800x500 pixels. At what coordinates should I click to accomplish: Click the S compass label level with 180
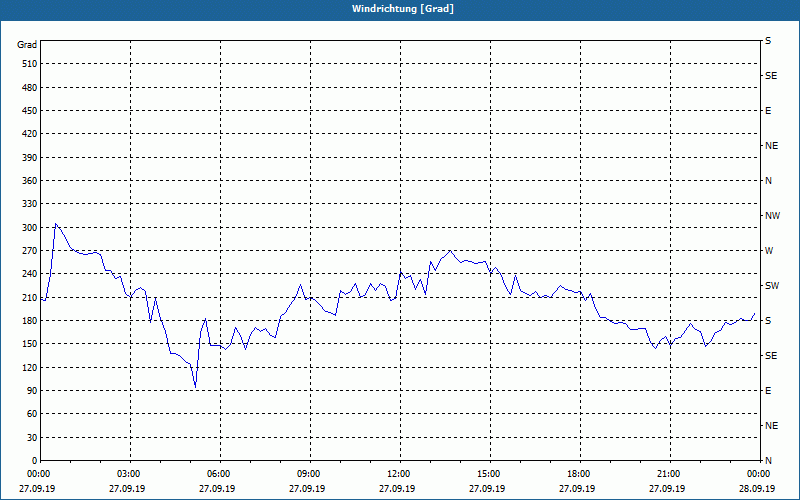[x=768, y=321]
